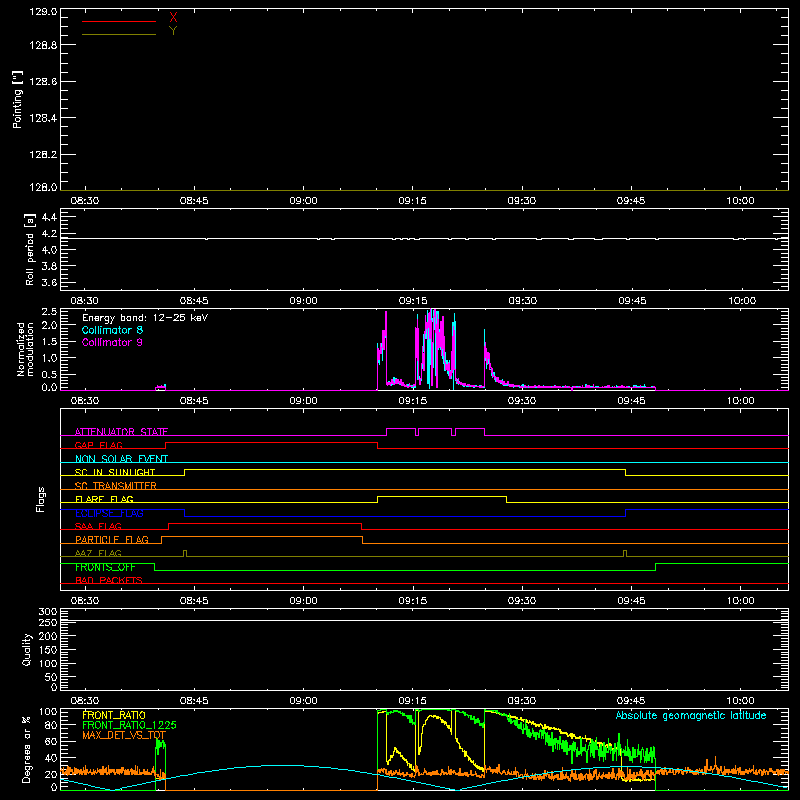
Task: Click 10:00 time label under Roll period plot
Action: pyautogui.click(x=741, y=301)
